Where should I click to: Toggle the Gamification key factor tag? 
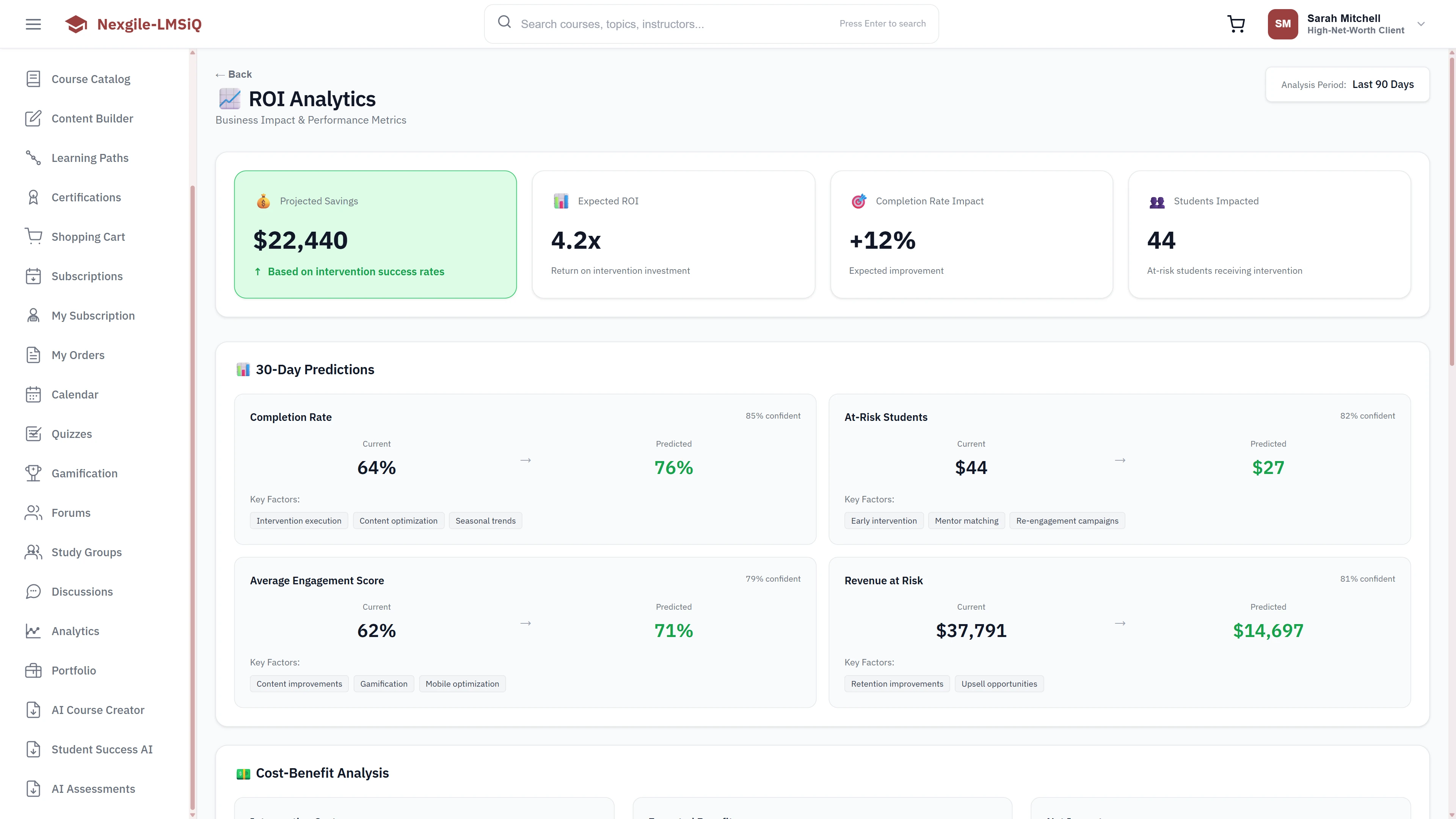pos(384,683)
